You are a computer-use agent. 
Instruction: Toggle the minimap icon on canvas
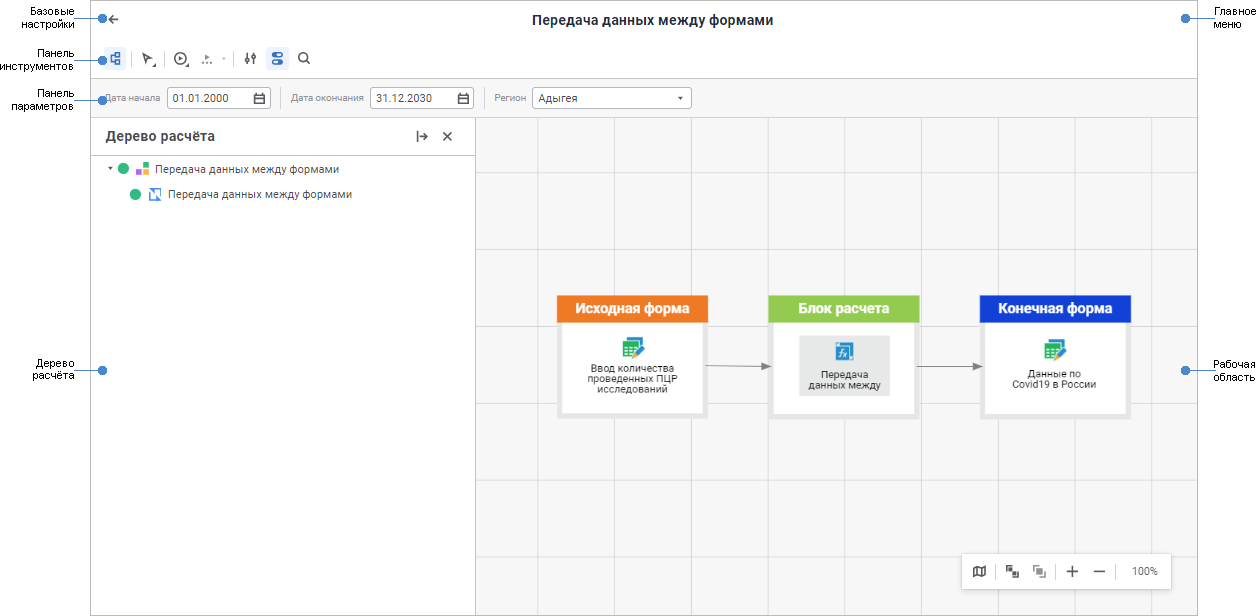979,571
